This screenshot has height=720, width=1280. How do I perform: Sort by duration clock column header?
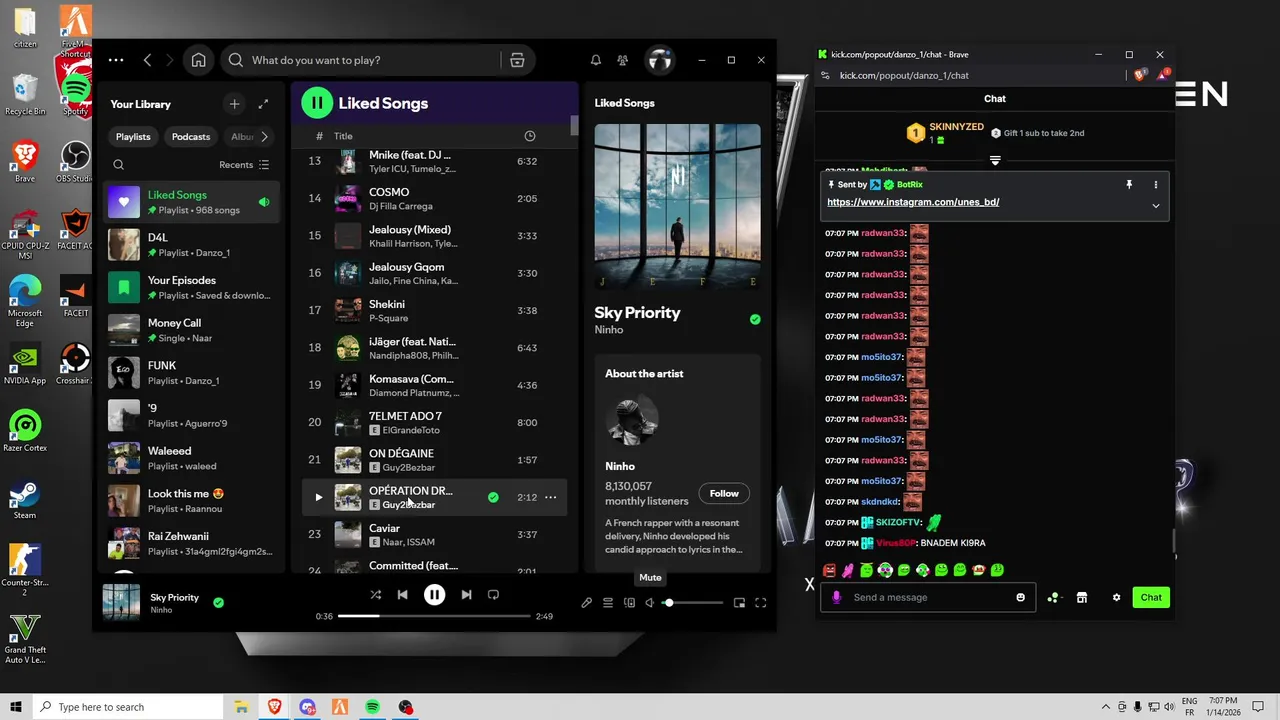530,136
